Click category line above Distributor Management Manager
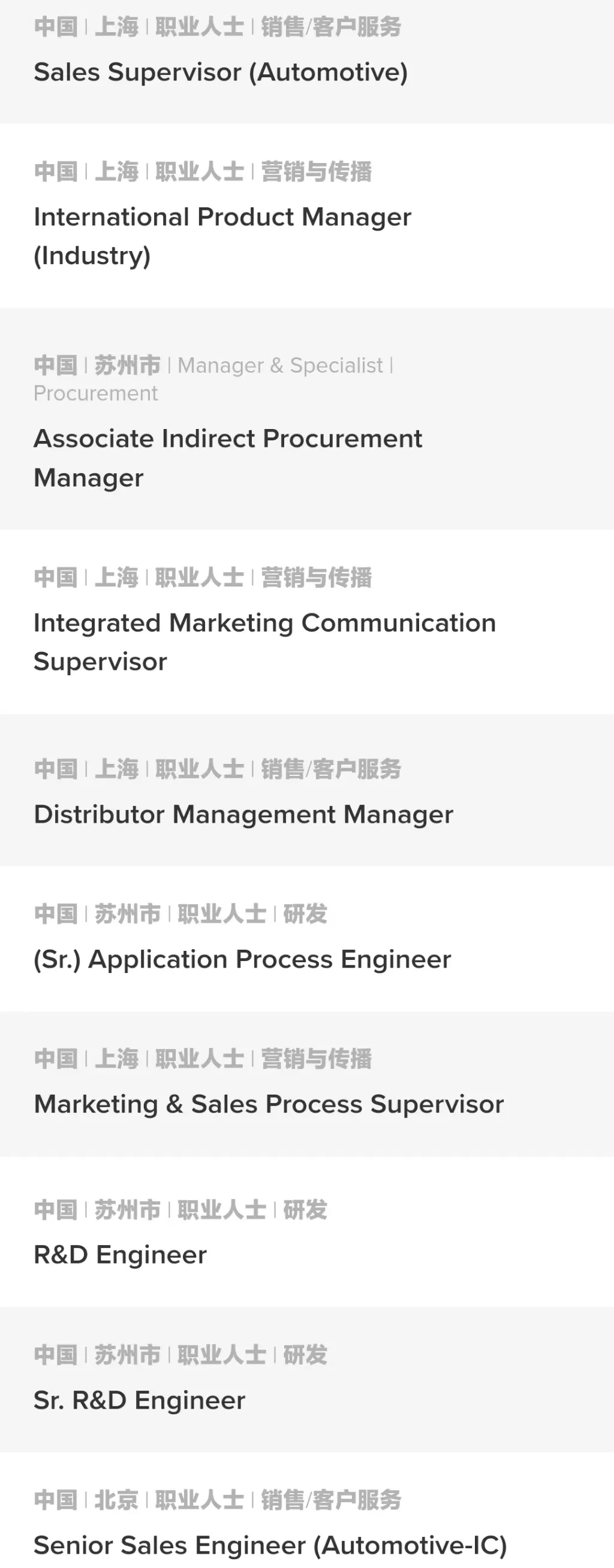 point(218,769)
